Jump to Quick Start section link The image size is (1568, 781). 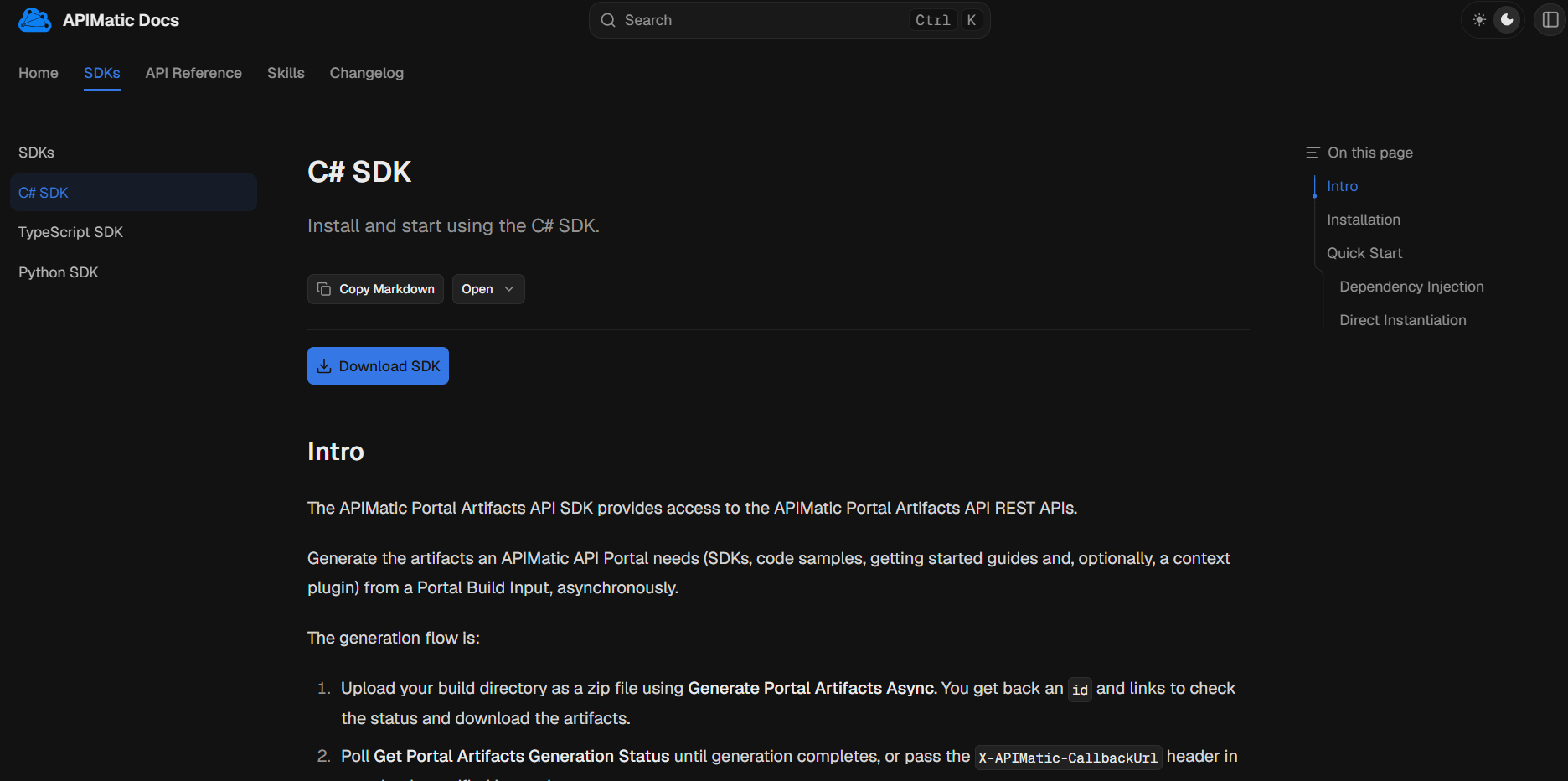tap(1364, 253)
